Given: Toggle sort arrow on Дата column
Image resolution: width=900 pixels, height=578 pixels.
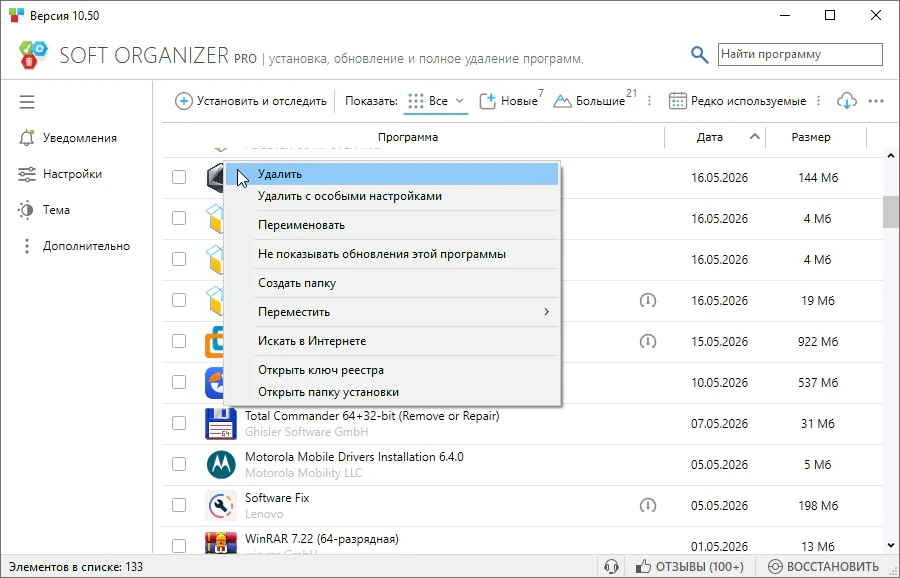Looking at the screenshot, I should (755, 137).
